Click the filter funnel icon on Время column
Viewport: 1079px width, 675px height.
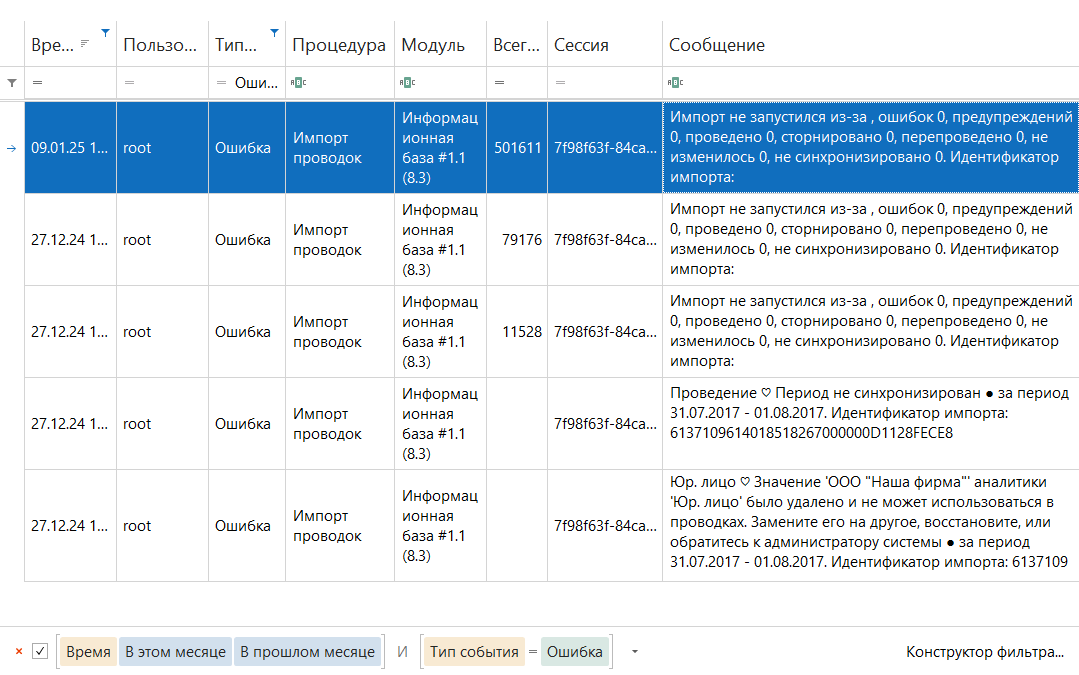pos(107,33)
